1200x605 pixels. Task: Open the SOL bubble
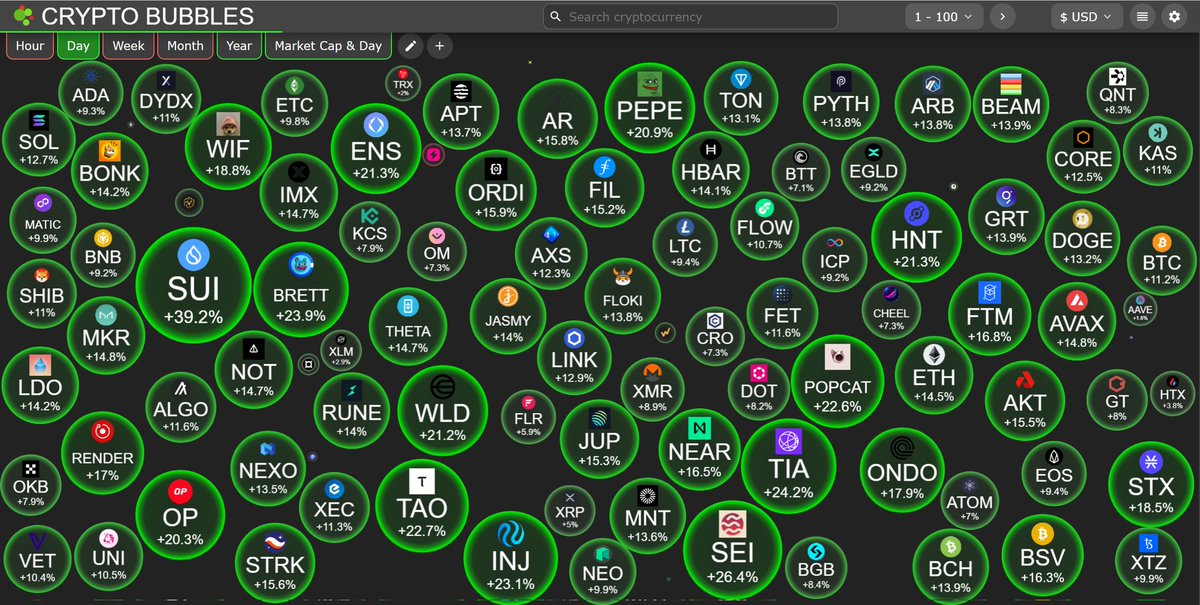click(x=39, y=139)
